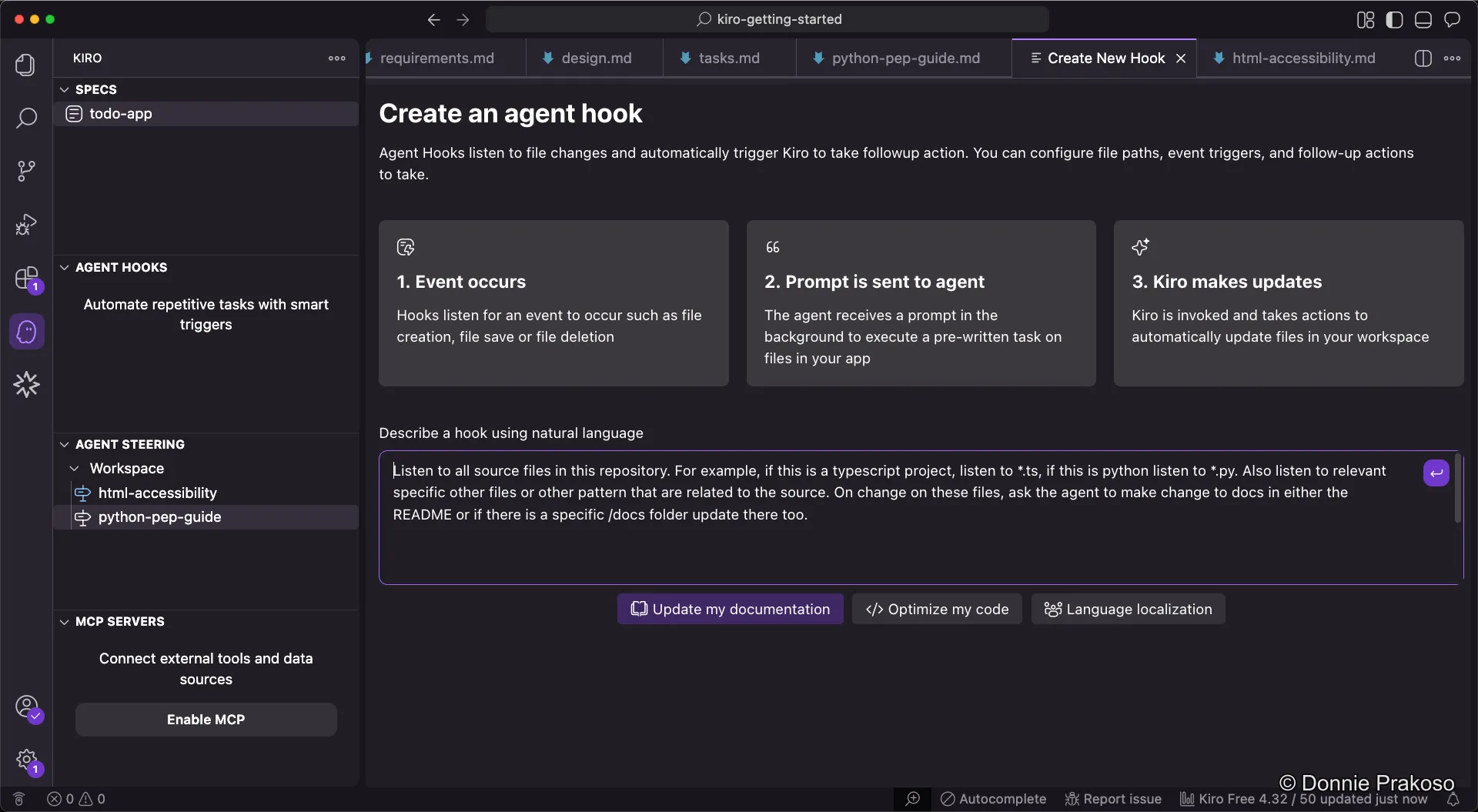This screenshot has height=812, width=1478.
Task: Select the Kiro ghost icon in sidebar
Action: coord(27,331)
